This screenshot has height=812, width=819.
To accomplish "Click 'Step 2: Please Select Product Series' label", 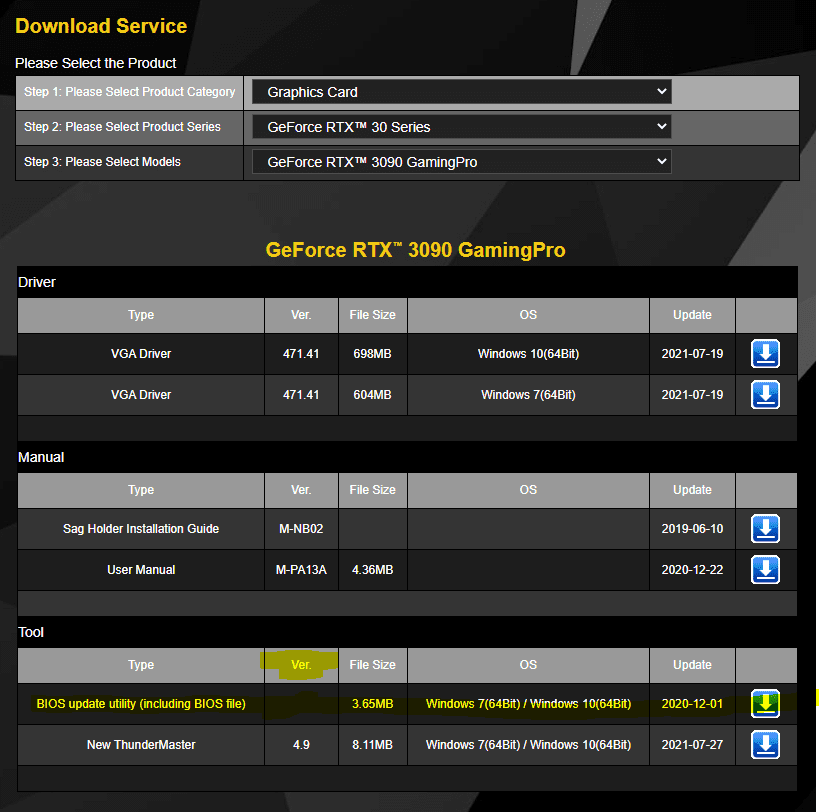I will click(x=122, y=127).
